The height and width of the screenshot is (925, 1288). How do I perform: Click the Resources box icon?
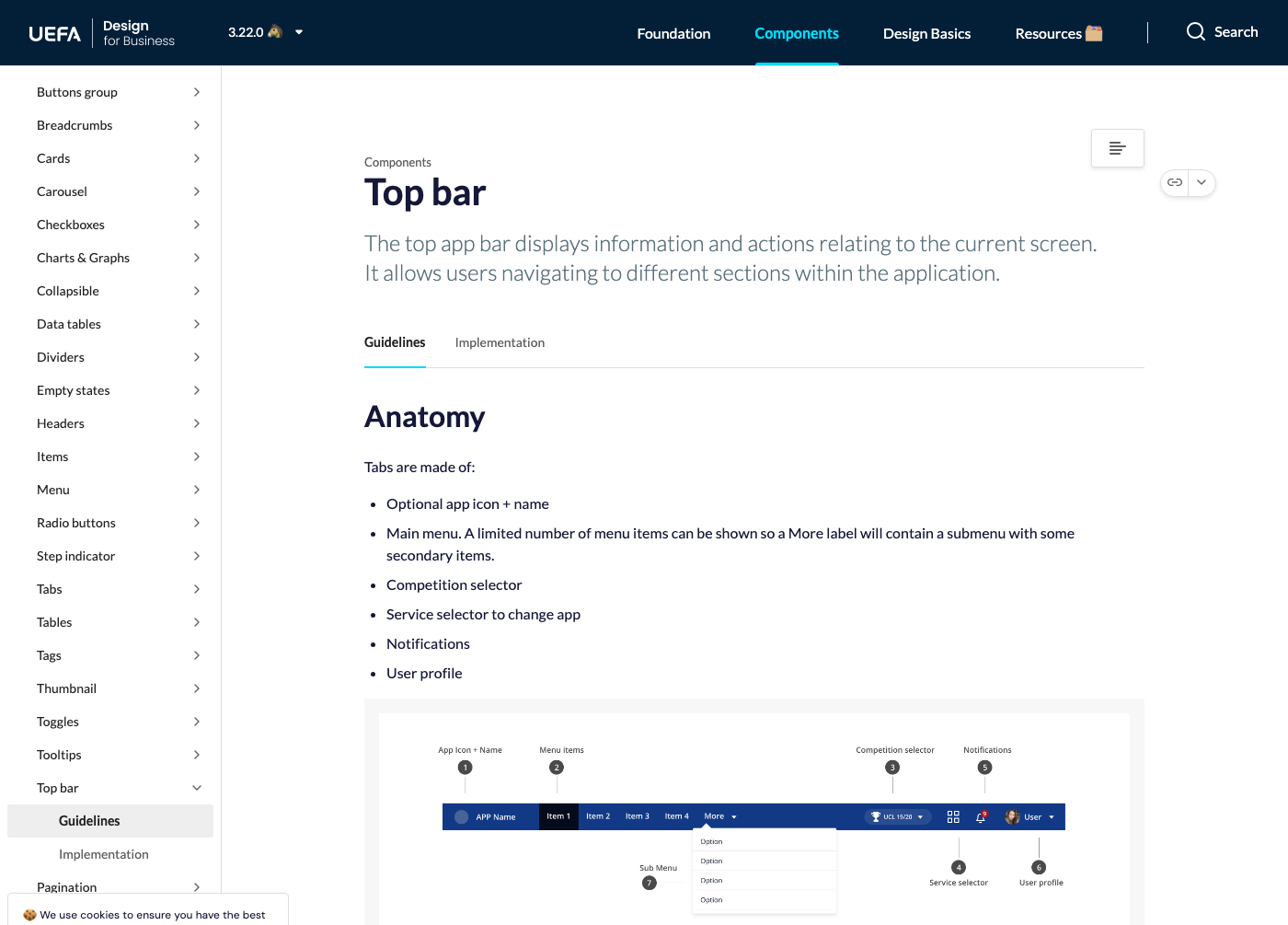click(x=1094, y=33)
